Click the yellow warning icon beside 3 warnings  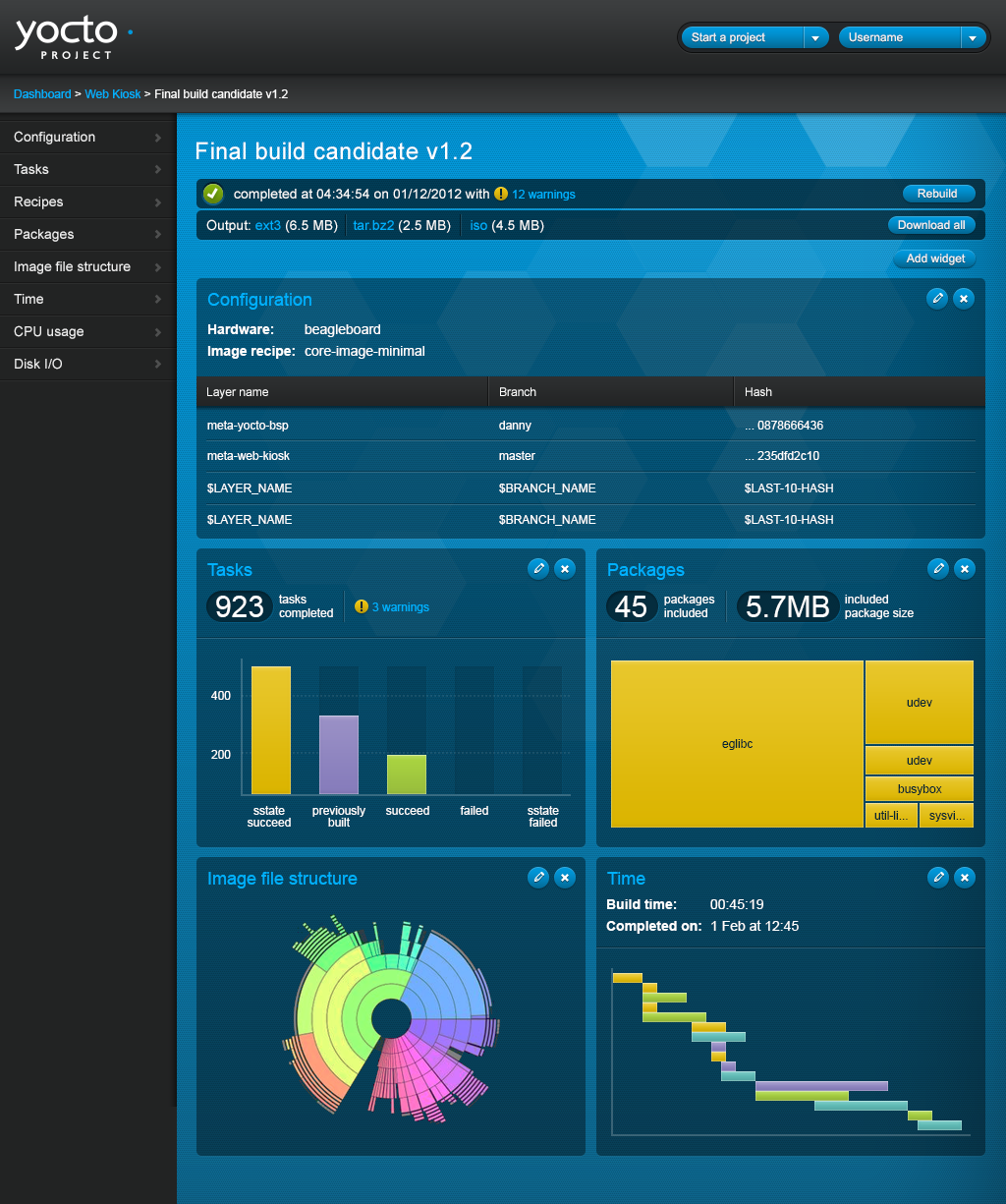coord(362,606)
